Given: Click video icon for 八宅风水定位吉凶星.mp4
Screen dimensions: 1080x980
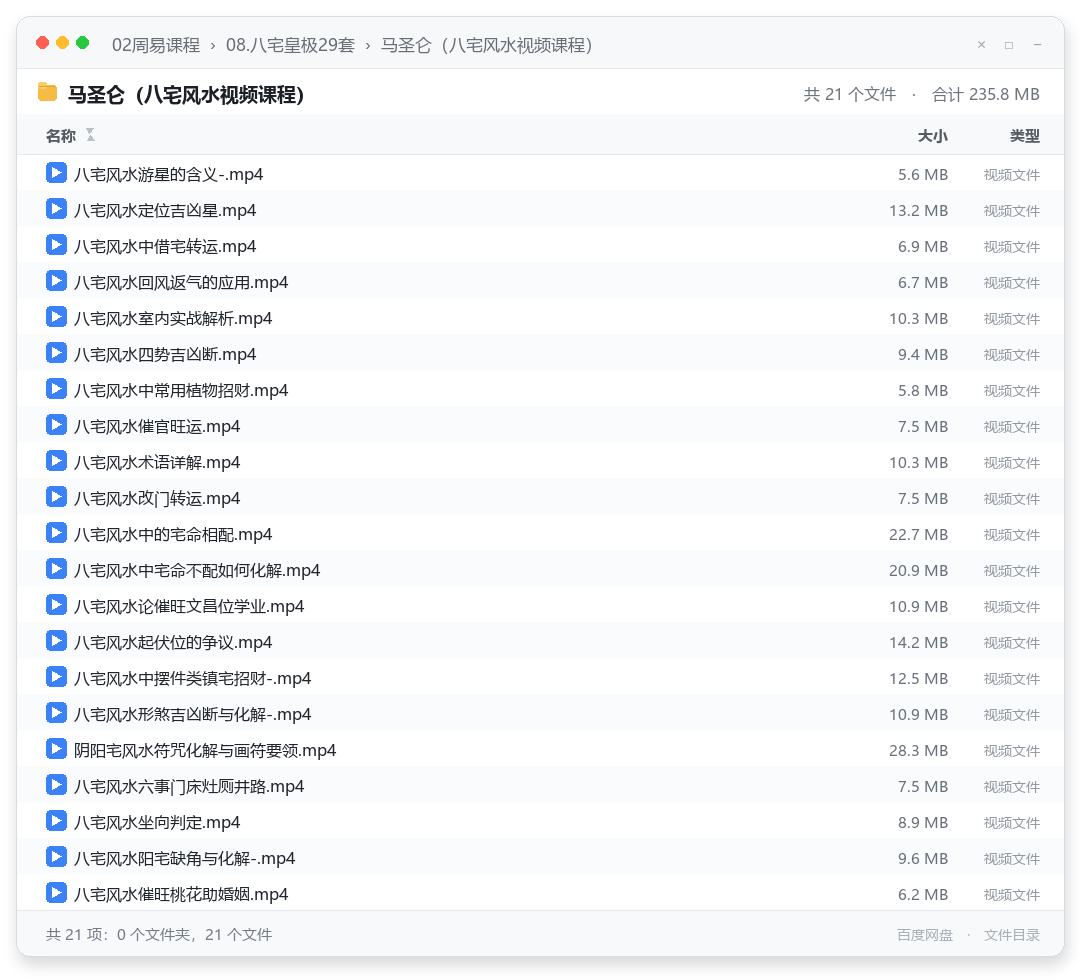Looking at the screenshot, I should 56,209.
